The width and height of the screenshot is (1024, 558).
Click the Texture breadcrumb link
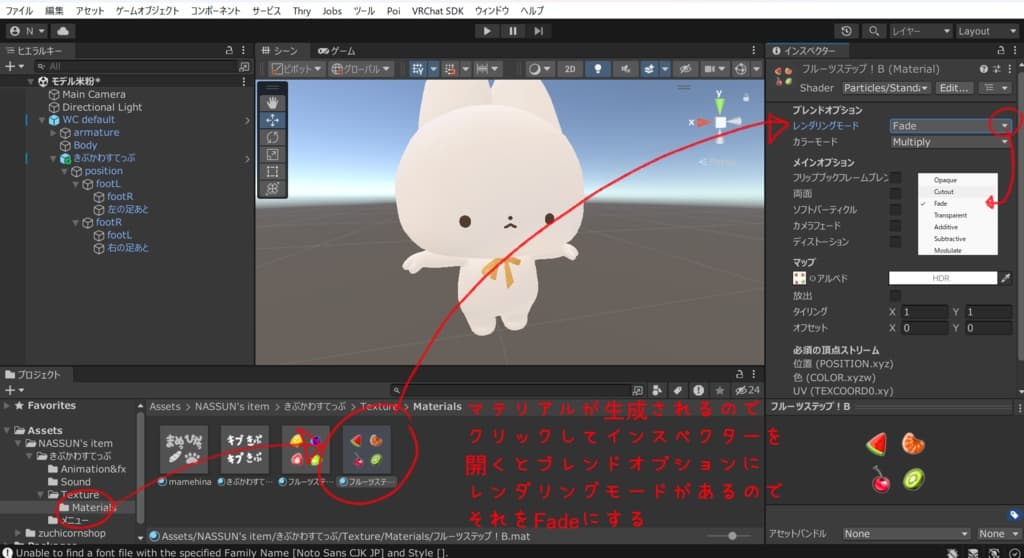(x=379, y=406)
